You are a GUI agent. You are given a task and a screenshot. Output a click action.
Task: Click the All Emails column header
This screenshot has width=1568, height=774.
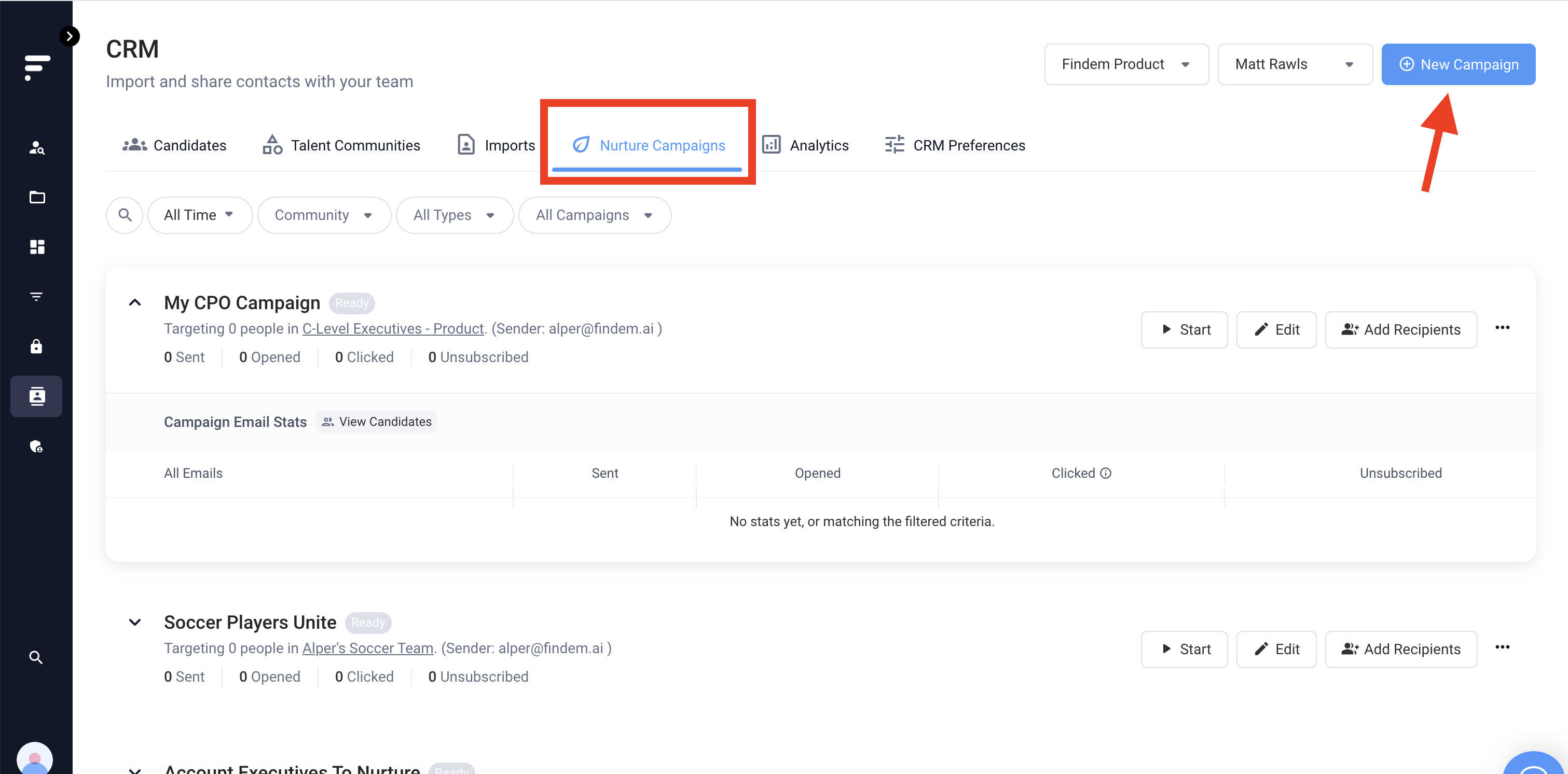[x=194, y=473]
